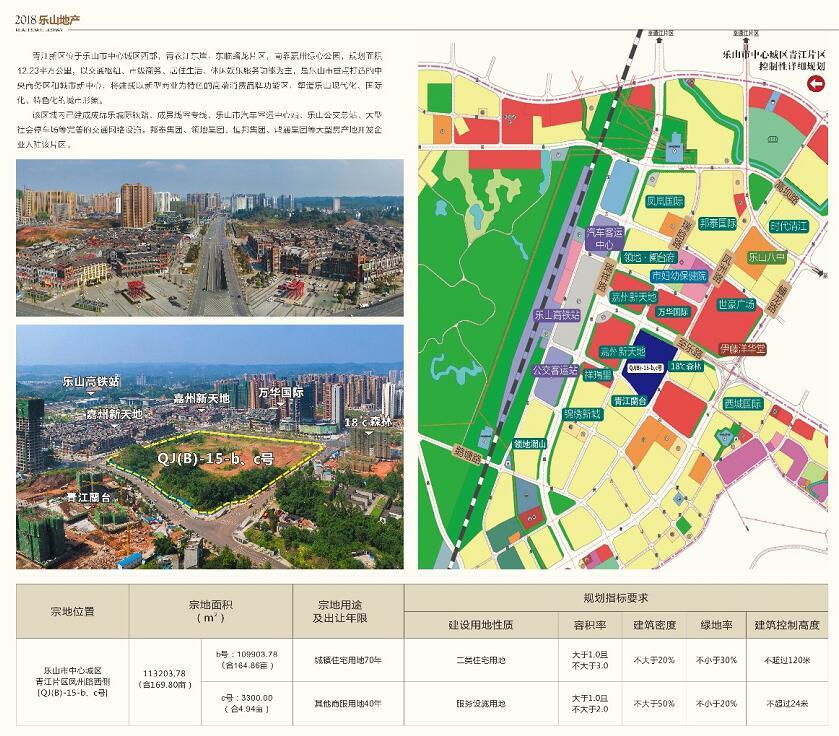Click the 规划指标要求 table header
839x736 pixels.
tap(616, 598)
